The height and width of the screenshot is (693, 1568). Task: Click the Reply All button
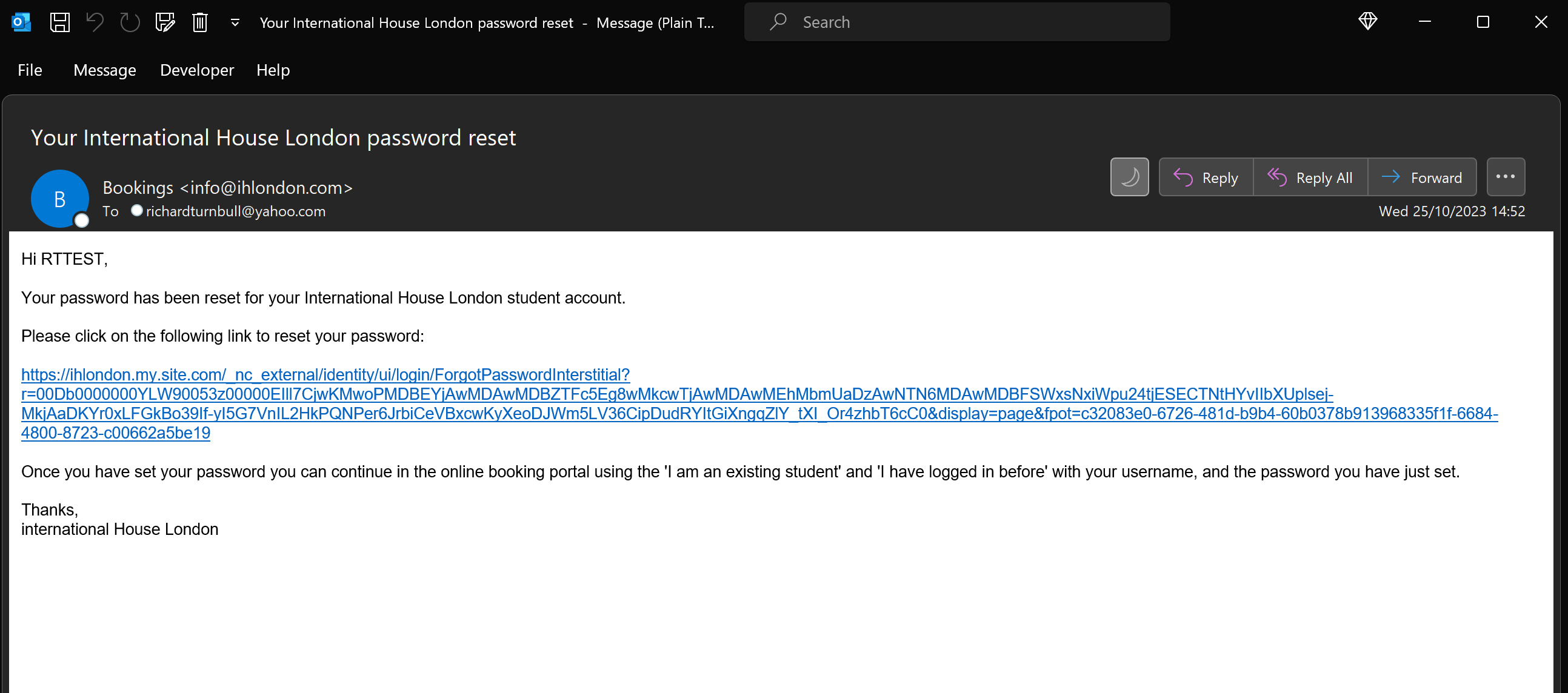(x=1310, y=177)
